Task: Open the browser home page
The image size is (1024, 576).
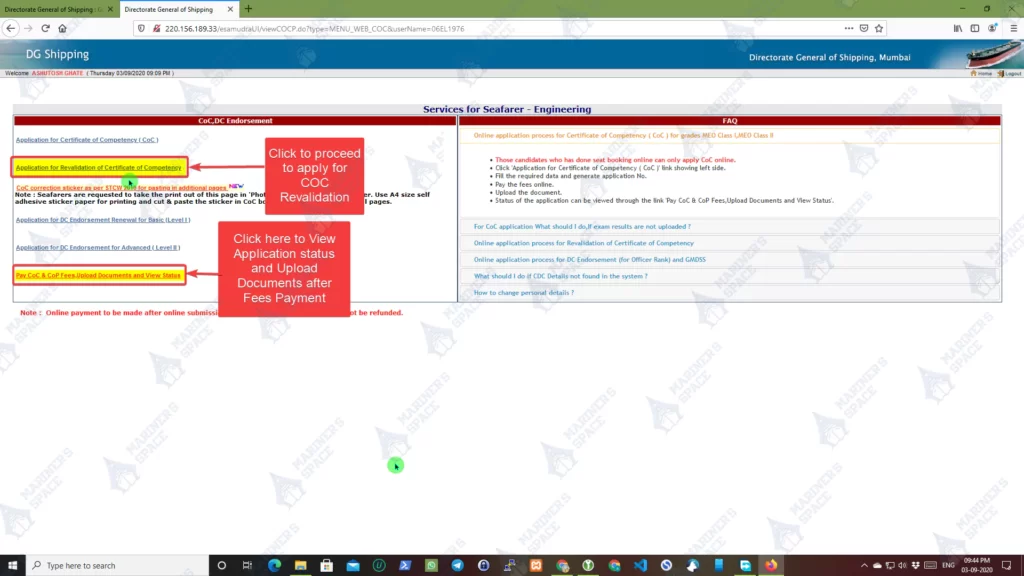Action: 63,28
